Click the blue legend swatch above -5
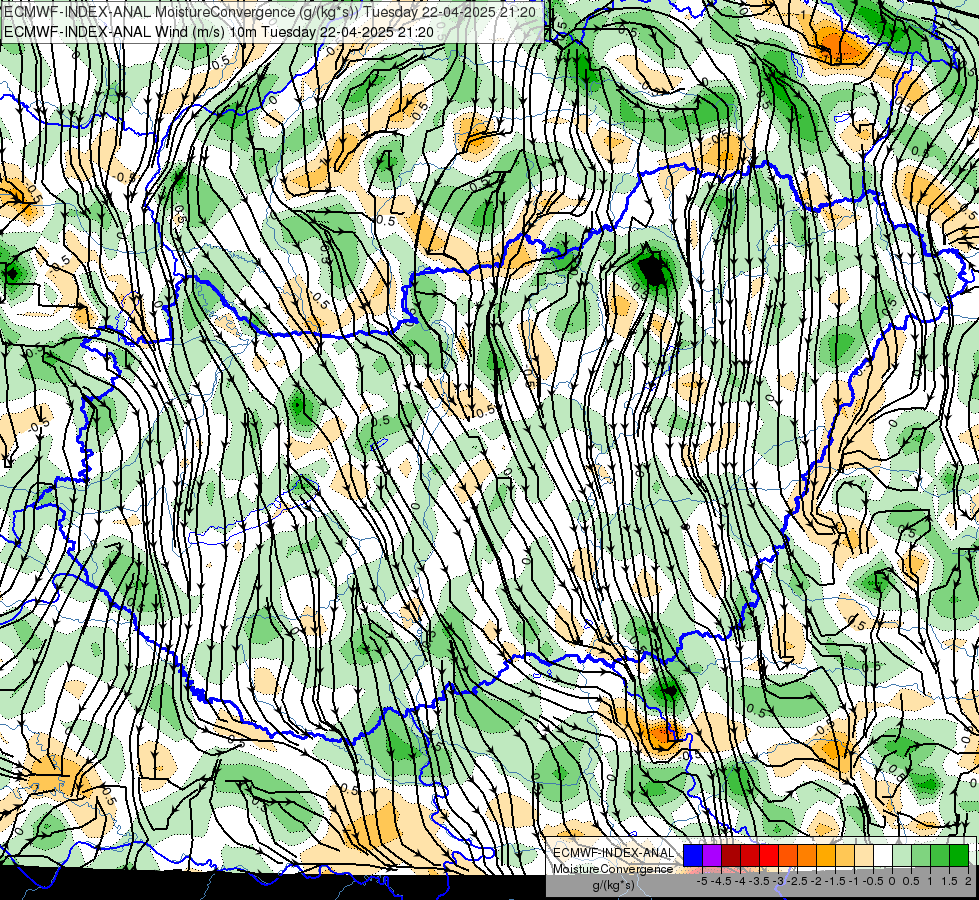 pyautogui.click(x=693, y=856)
